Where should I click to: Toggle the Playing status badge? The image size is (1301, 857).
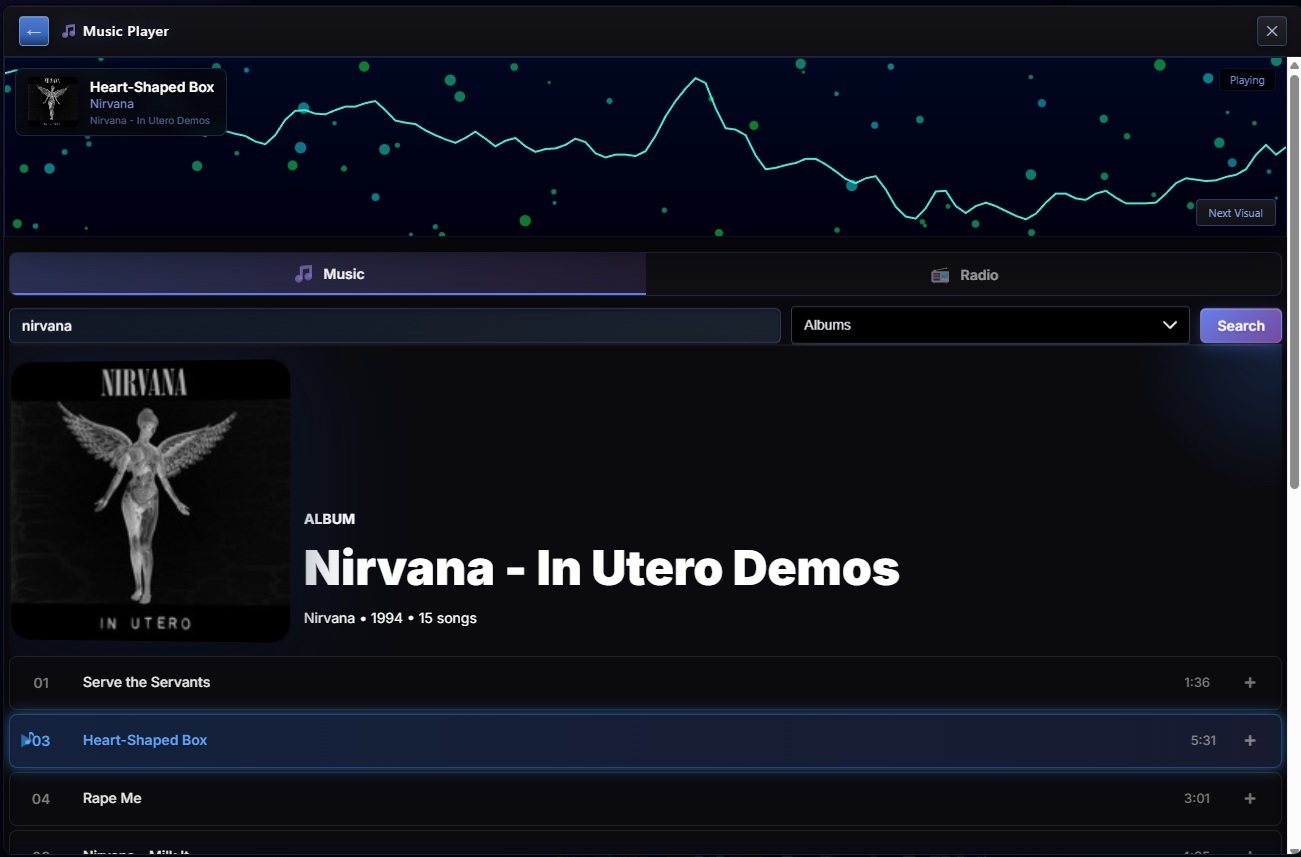click(x=1246, y=80)
